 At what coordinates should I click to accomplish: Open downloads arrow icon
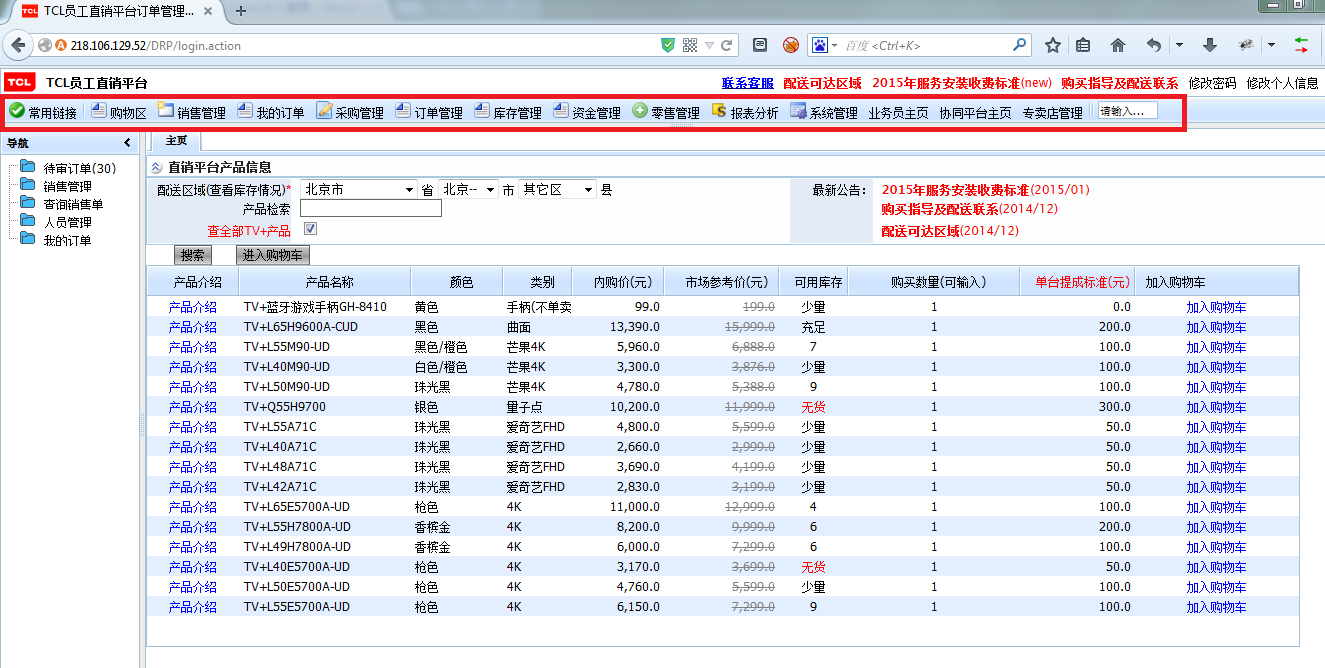pyautogui.click(x=1209, y=45)
